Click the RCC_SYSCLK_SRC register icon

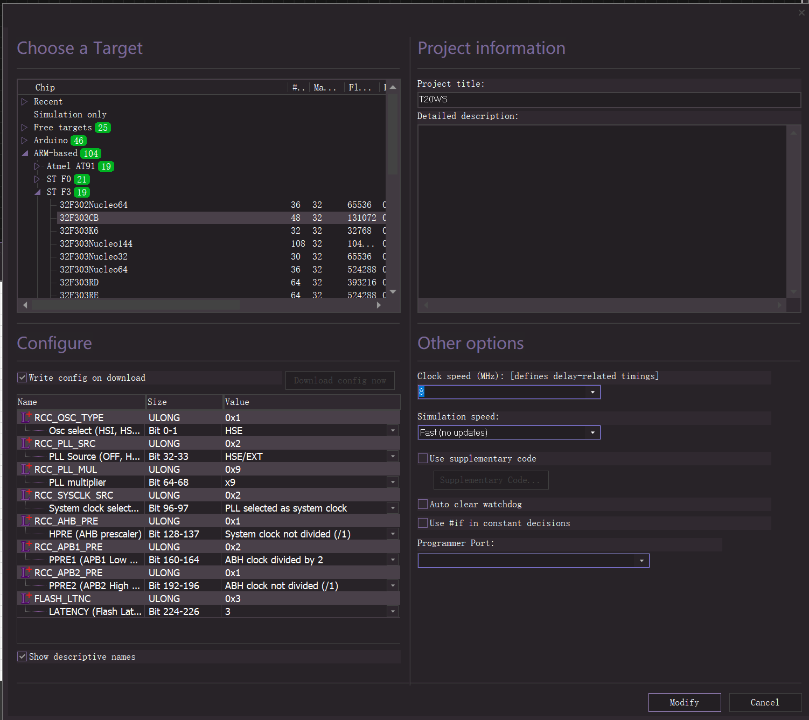[x=26, y=495]
